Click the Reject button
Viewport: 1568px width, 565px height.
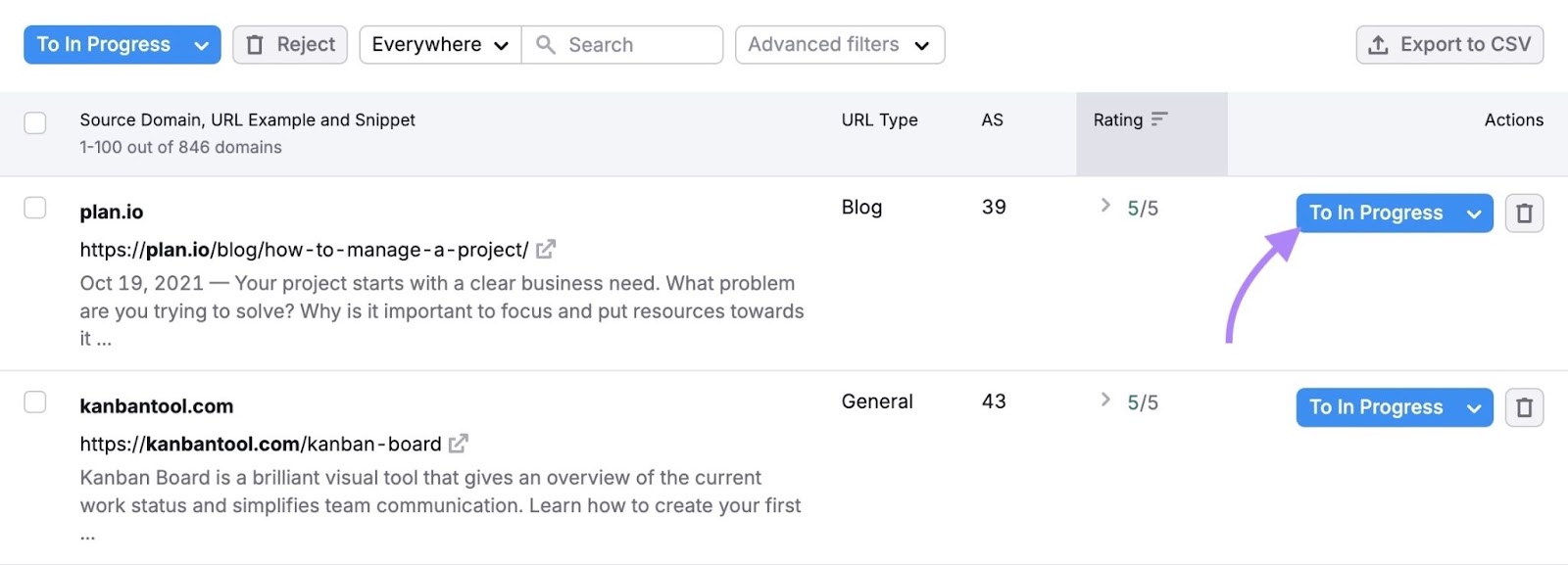tap(290, 45)
